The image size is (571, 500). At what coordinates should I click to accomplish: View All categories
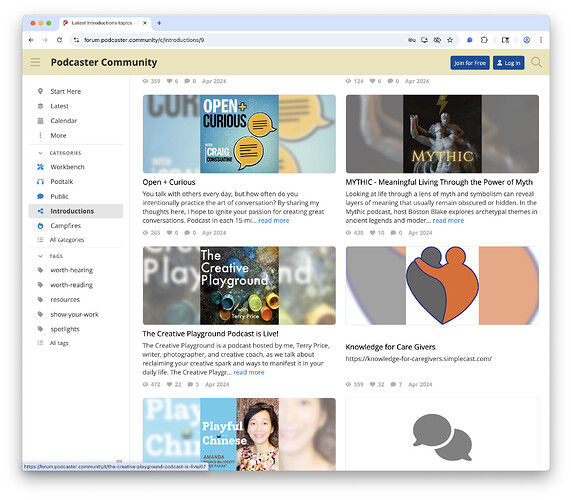pyautogui.click(x=67, y=240)
